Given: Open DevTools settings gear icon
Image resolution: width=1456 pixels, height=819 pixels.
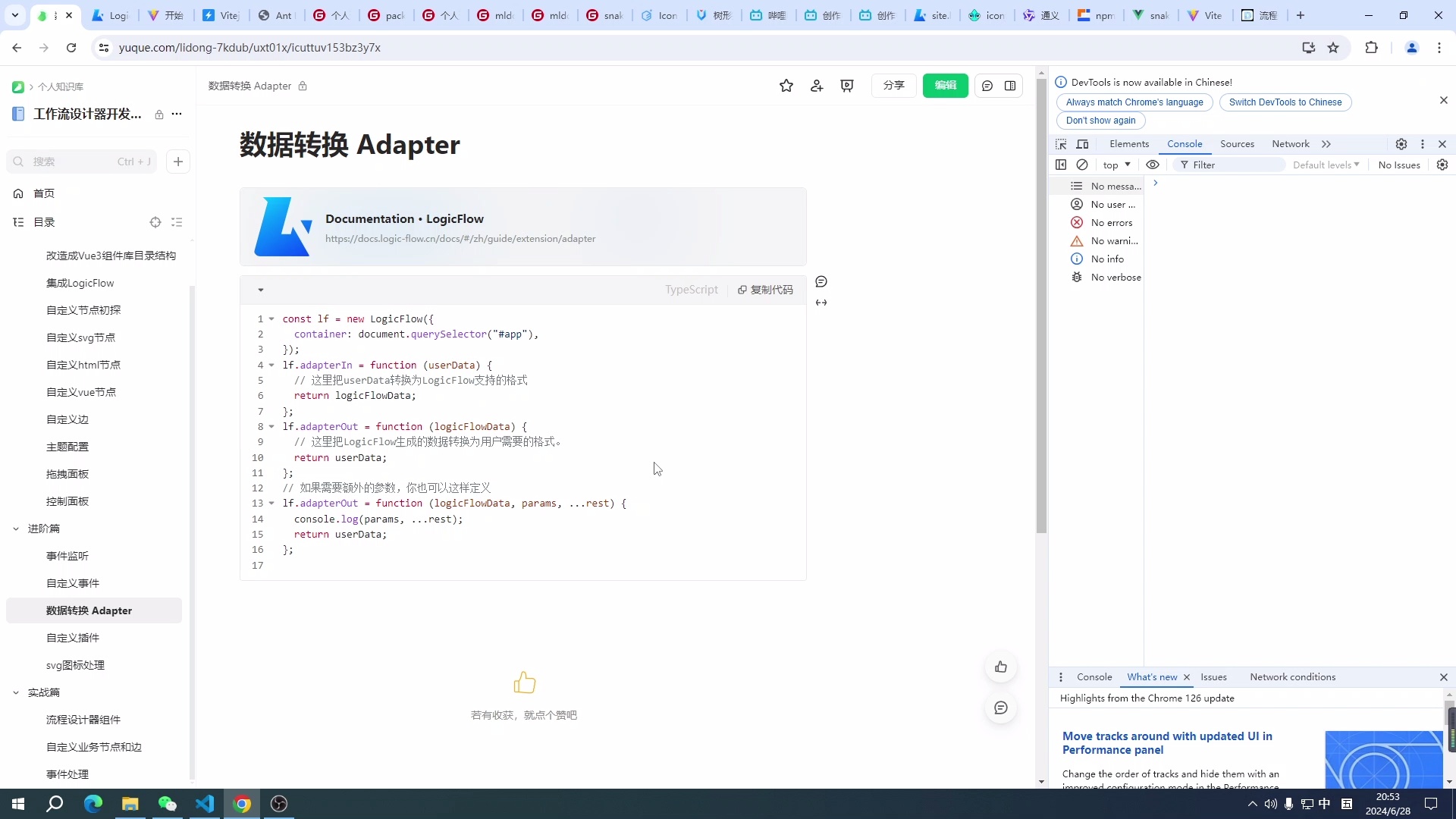Looking at the screenshot, I should click(x=1401, y=144).
